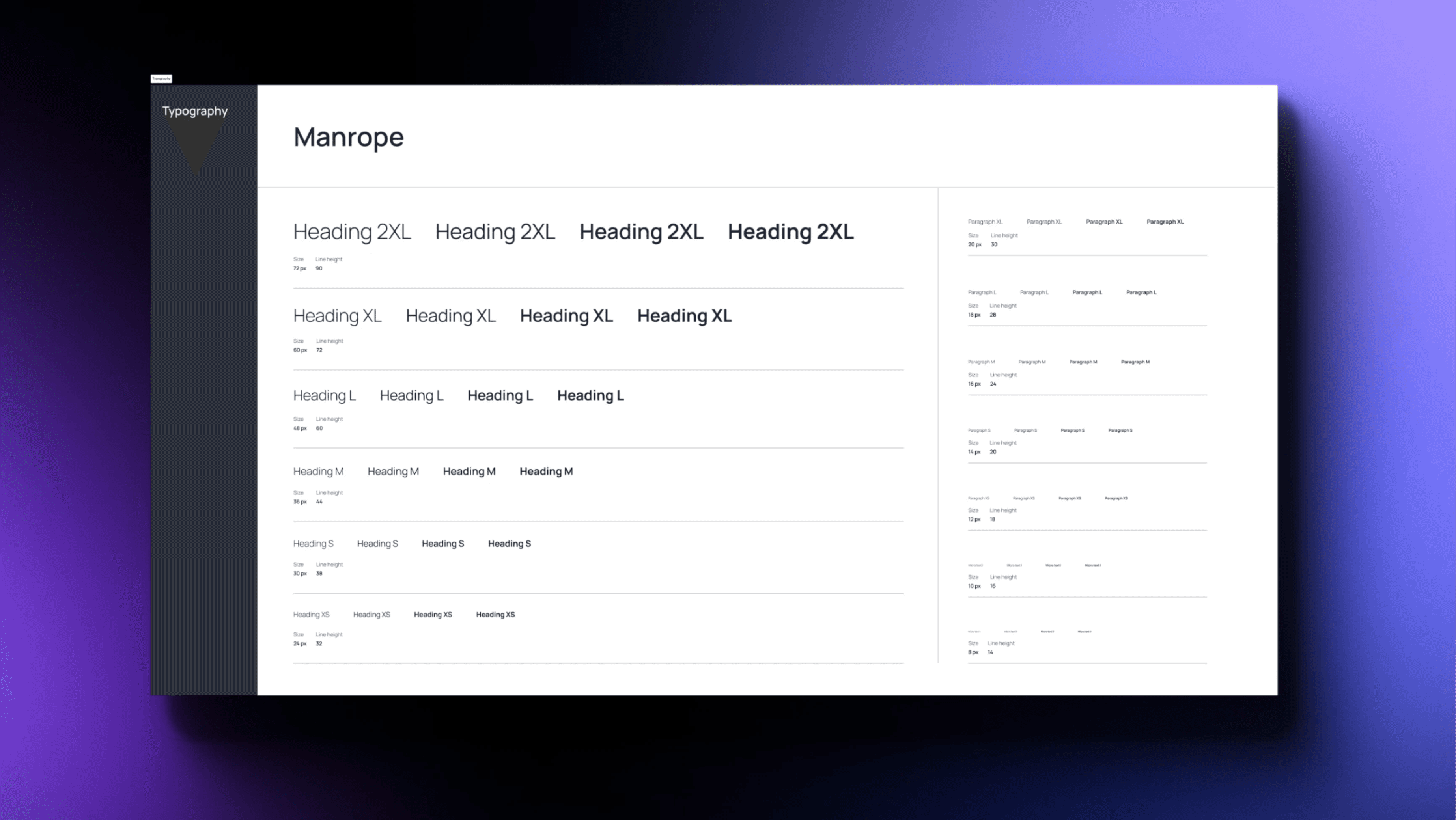Viewport: 1456px width, 820px height.
Task: Click line height '30' under Paragraph XL
Action: pos(994,245)
